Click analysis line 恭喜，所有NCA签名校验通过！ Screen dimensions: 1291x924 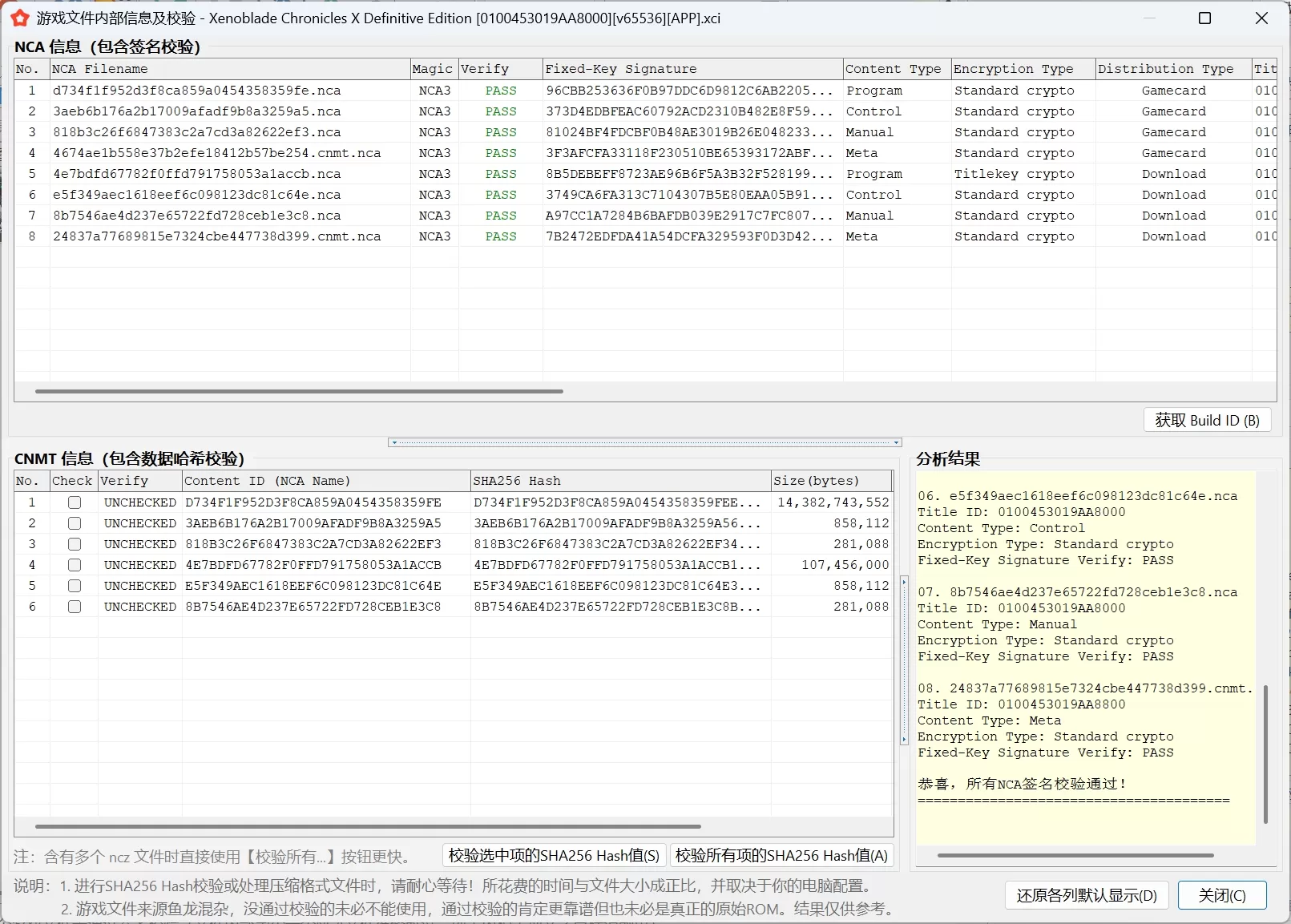click(x=1022, y=784)
